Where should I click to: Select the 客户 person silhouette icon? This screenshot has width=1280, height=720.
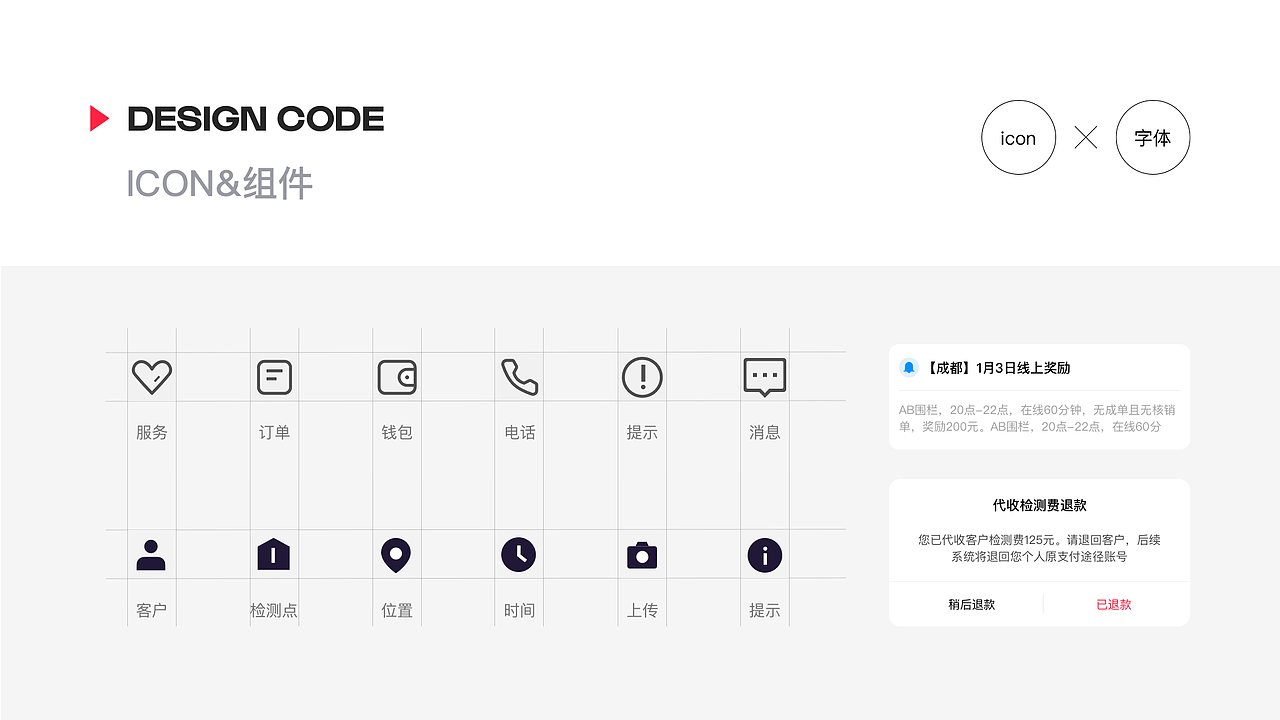[151, 555]
